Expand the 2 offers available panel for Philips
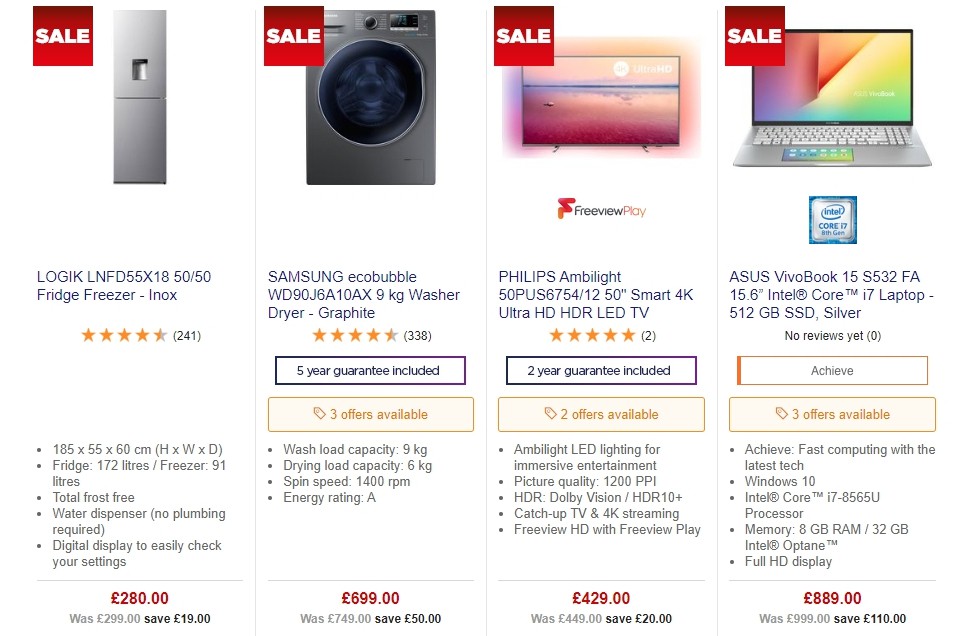Image resolution: width=962 pixels, height=636 pixels. 601,414
